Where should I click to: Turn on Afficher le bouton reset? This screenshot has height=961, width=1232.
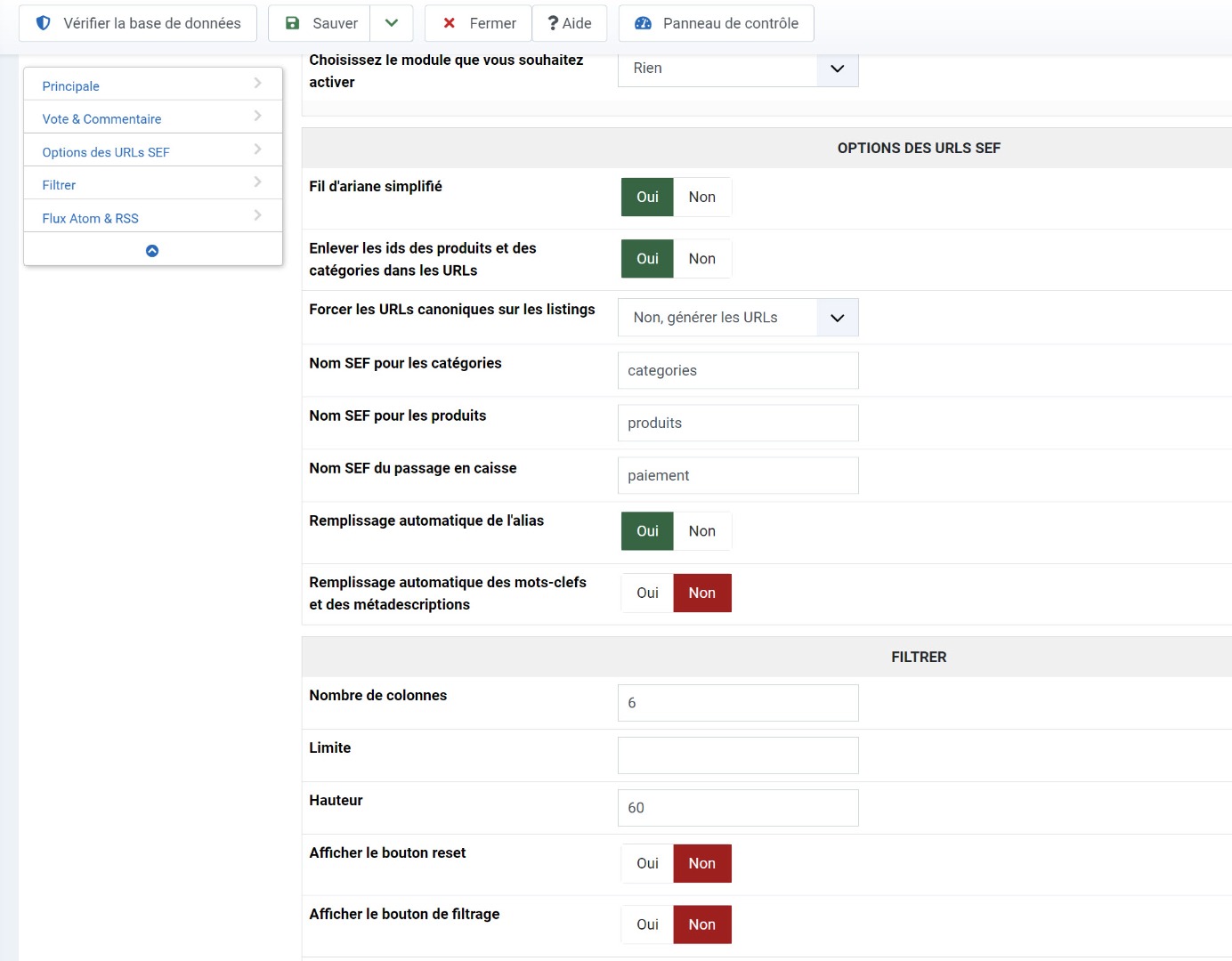point(647,863)
